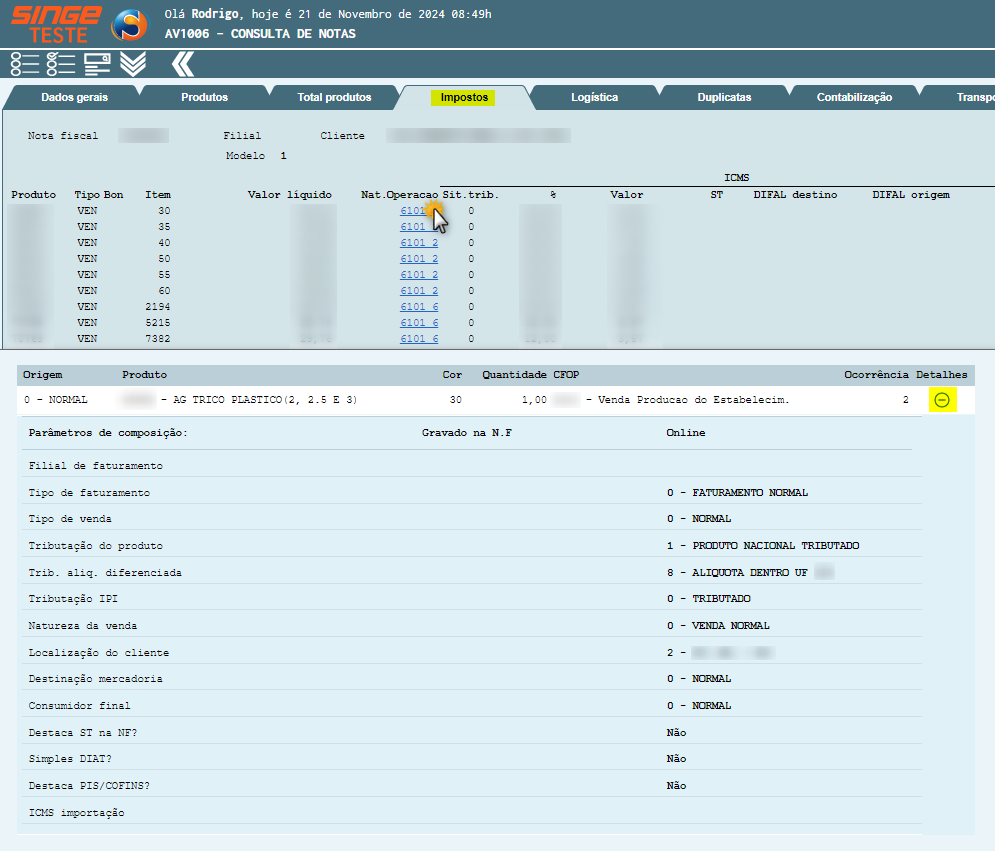Viewport: 995px width, 851px height.
Task: Open the Produtos tab
Action: point(204,97)
